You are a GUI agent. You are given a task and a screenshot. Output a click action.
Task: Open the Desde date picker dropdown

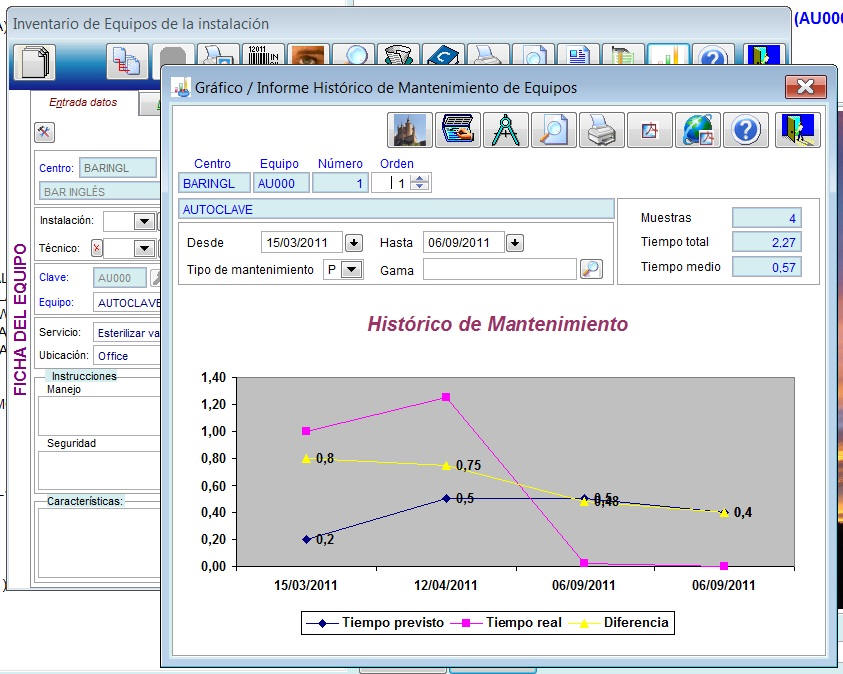[354, 243]
